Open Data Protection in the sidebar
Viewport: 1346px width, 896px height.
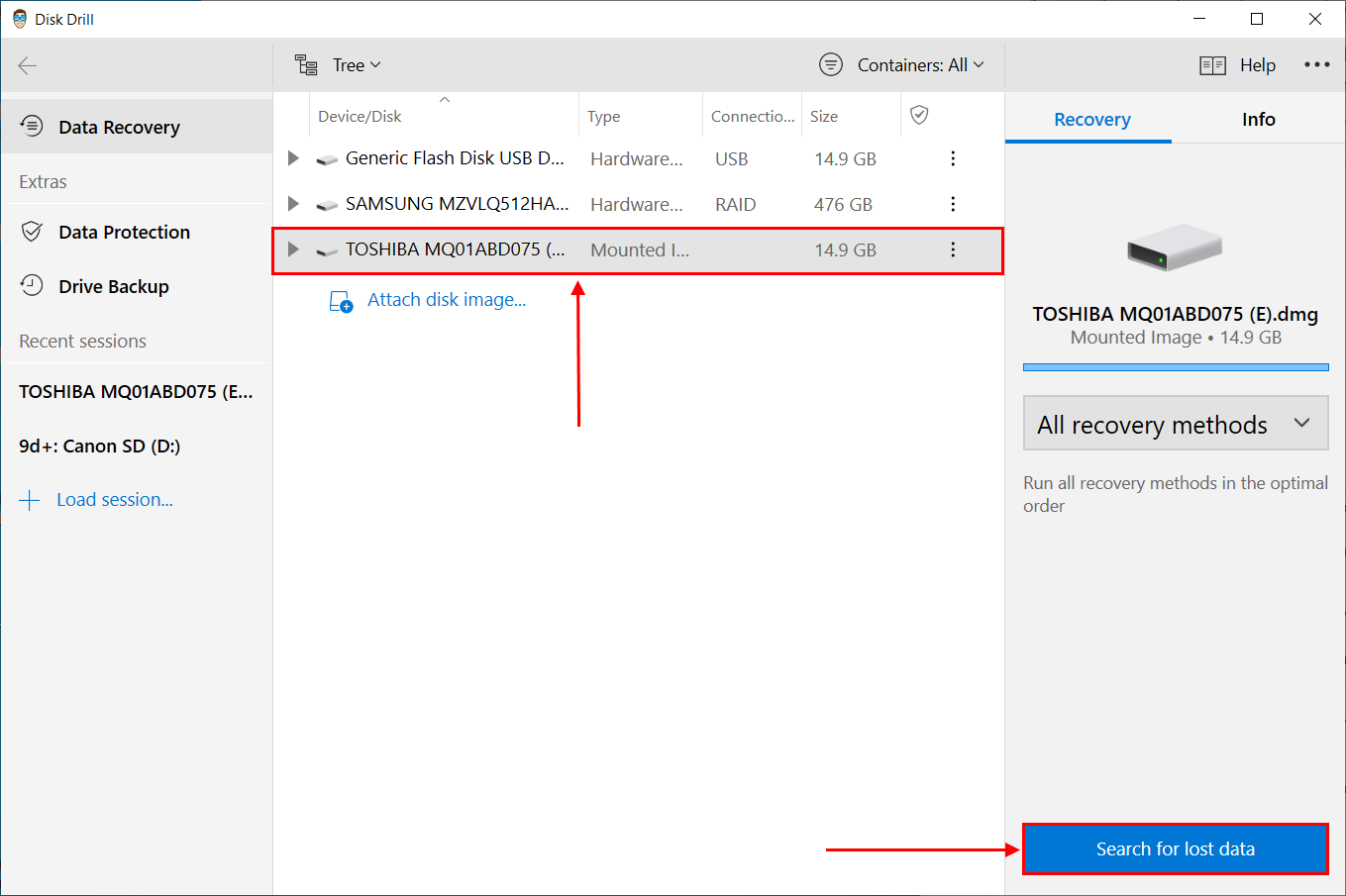(x=137, y=232)
